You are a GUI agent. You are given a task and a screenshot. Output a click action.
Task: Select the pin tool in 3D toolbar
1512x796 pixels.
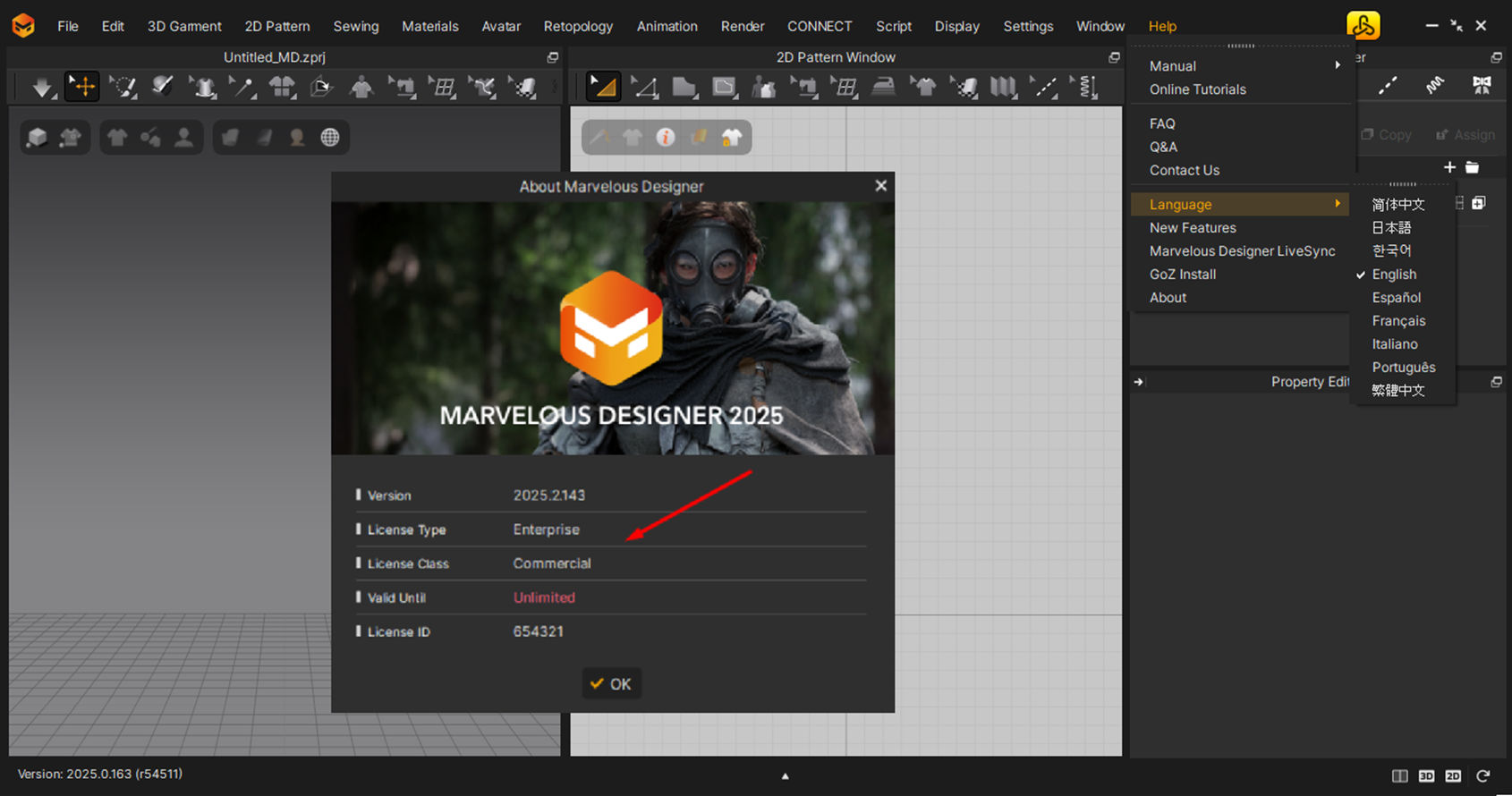click(x=242, y=87)
